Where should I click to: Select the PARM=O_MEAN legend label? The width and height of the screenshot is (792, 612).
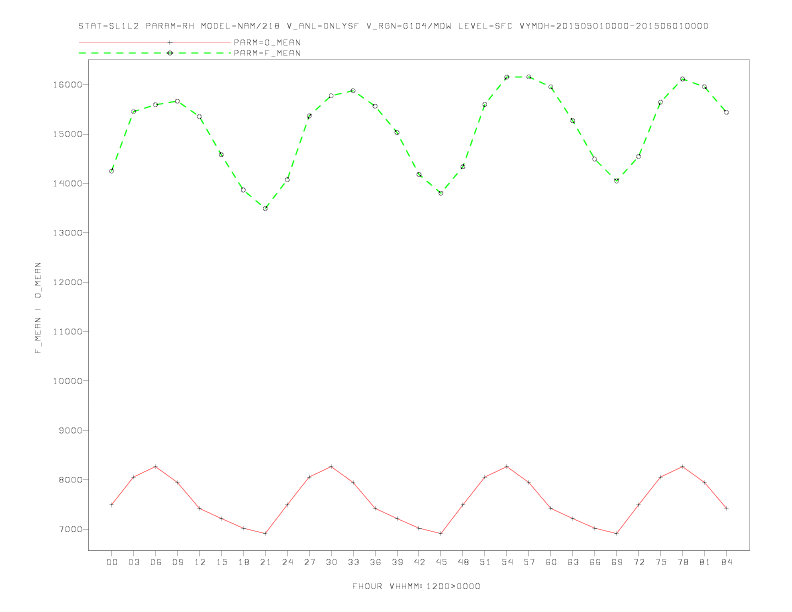tap(267, 42)
